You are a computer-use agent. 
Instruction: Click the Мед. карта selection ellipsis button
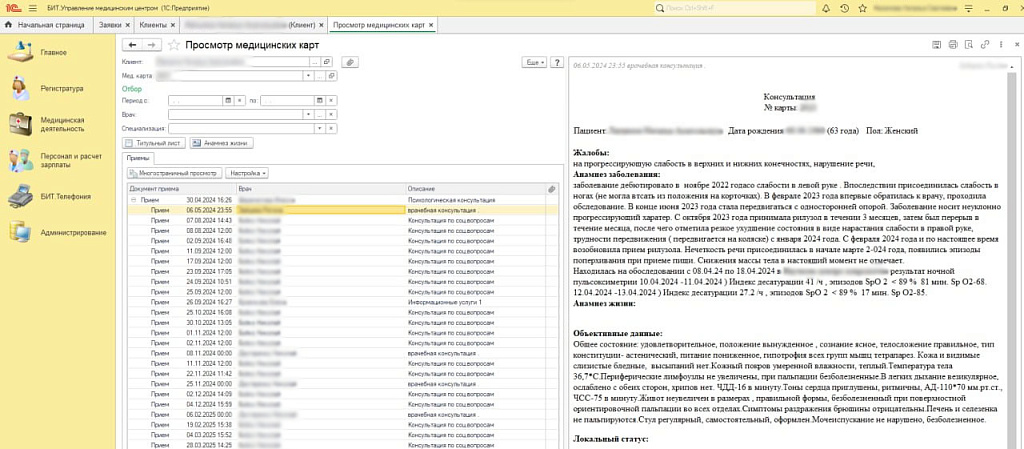click(320, 76)
